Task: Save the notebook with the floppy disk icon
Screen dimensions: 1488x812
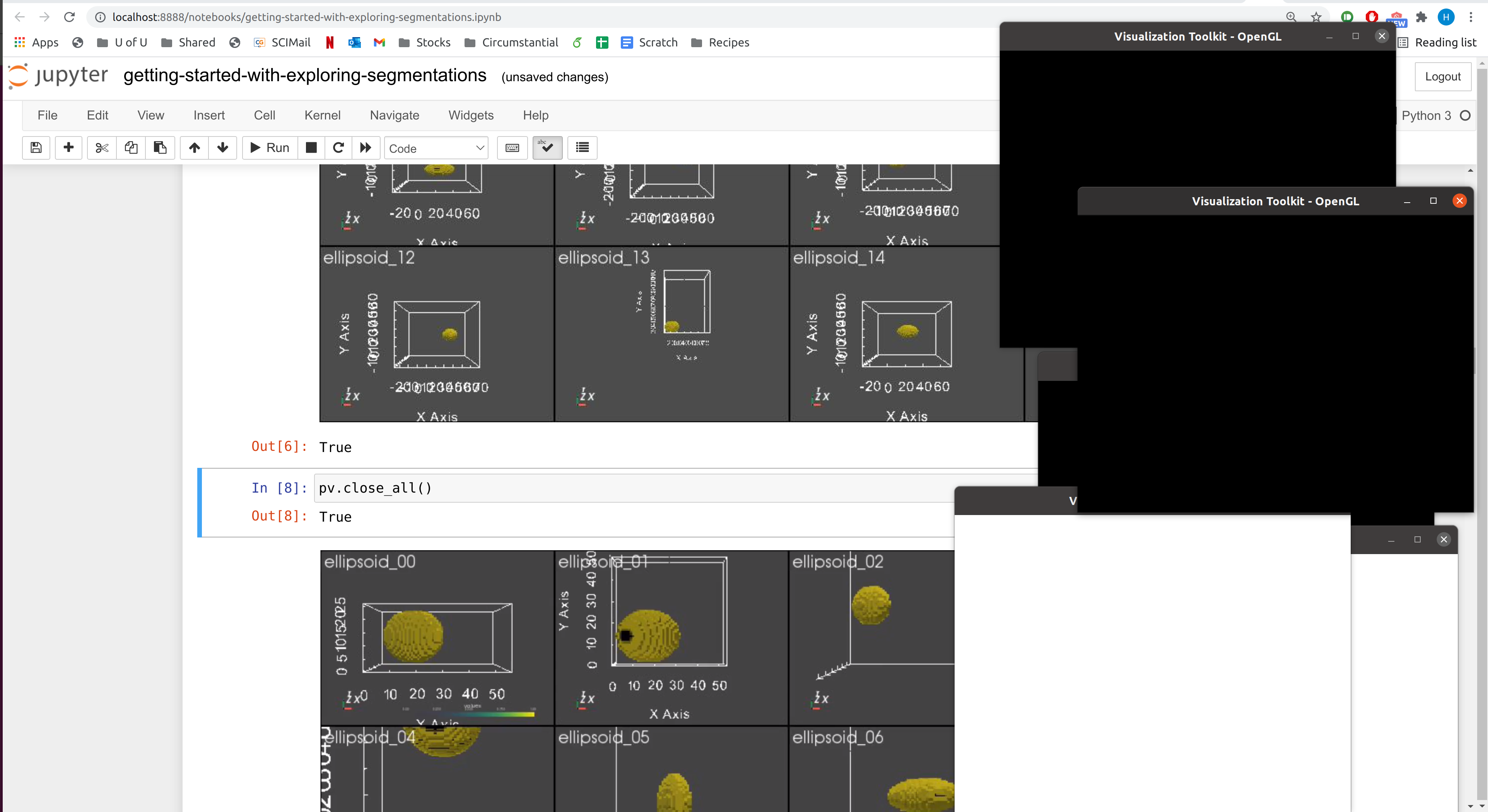Action: pos(35,148)
